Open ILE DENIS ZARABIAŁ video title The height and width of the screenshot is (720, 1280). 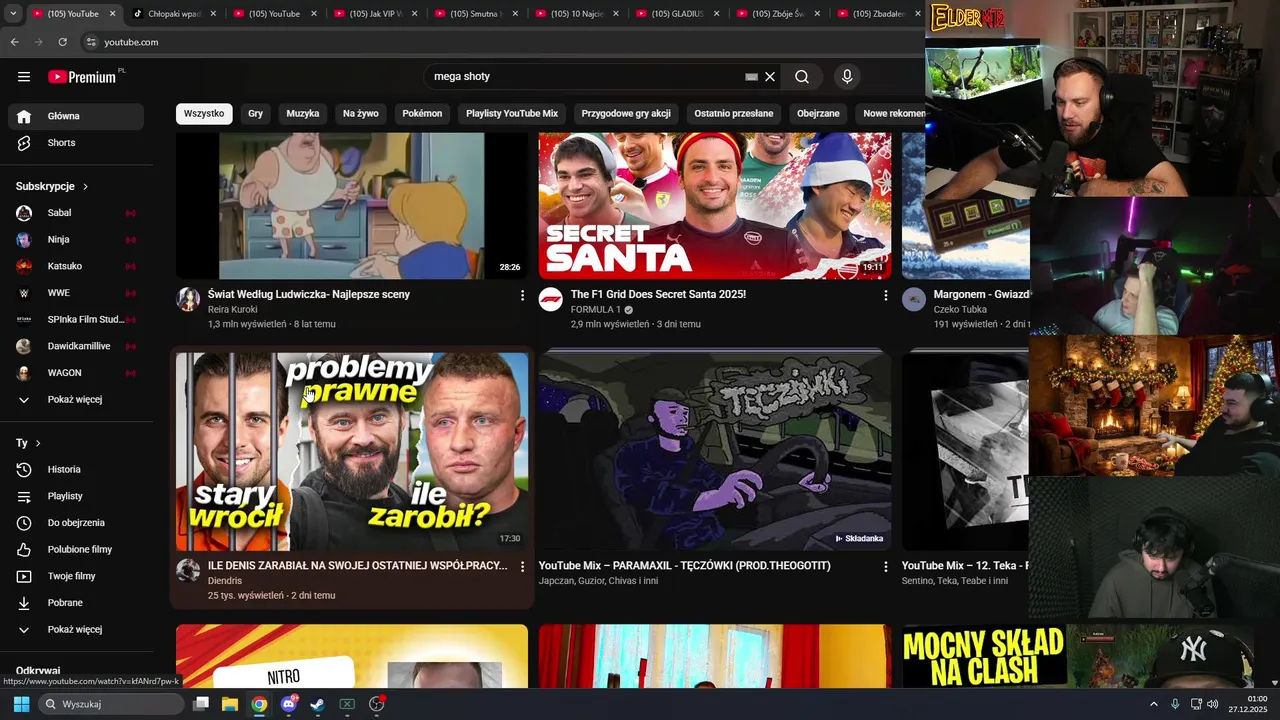click(x=357, y=566)
